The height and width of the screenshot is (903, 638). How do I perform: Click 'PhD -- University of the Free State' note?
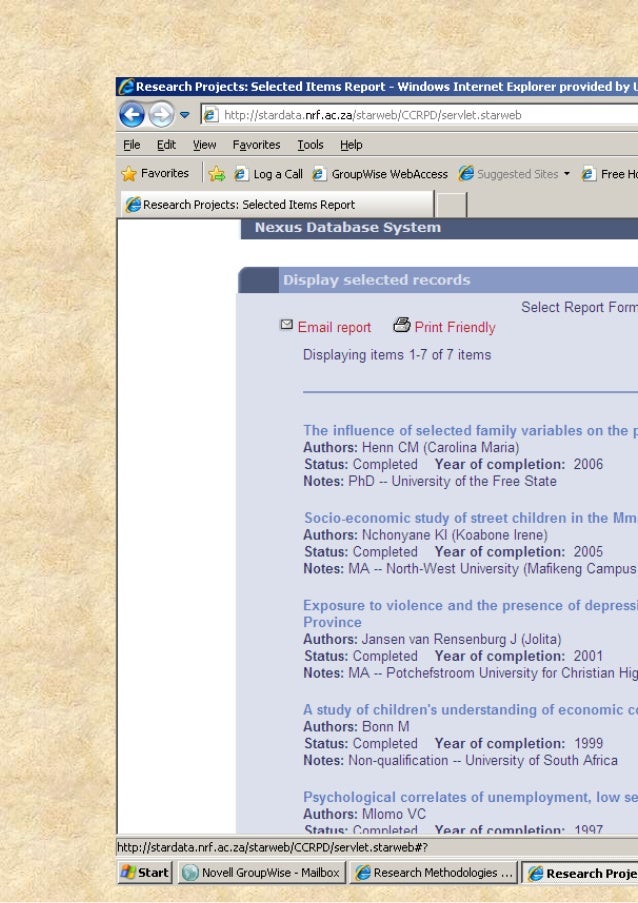453,481
